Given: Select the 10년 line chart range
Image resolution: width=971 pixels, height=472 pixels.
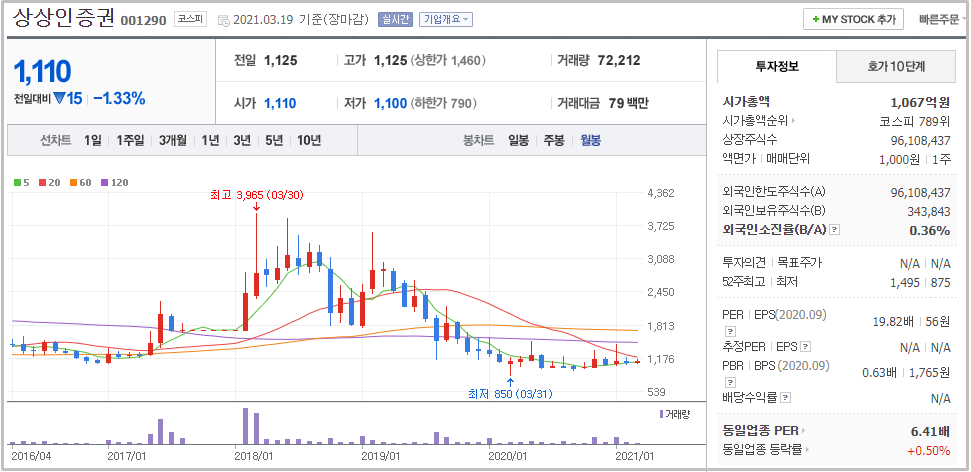Looking at the screenshot, I should click(x=308, y=141).
